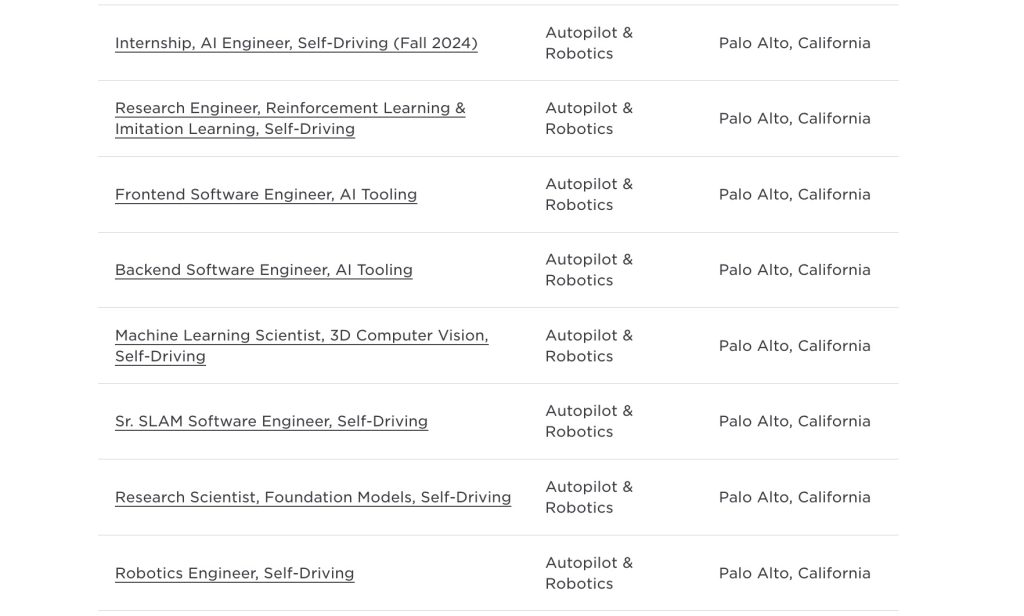Click Autopilot & Robotics beside Machine Learning Scientist
Image resolution: width=1024 pixels, height=616 pixels.
pos(589,346)
